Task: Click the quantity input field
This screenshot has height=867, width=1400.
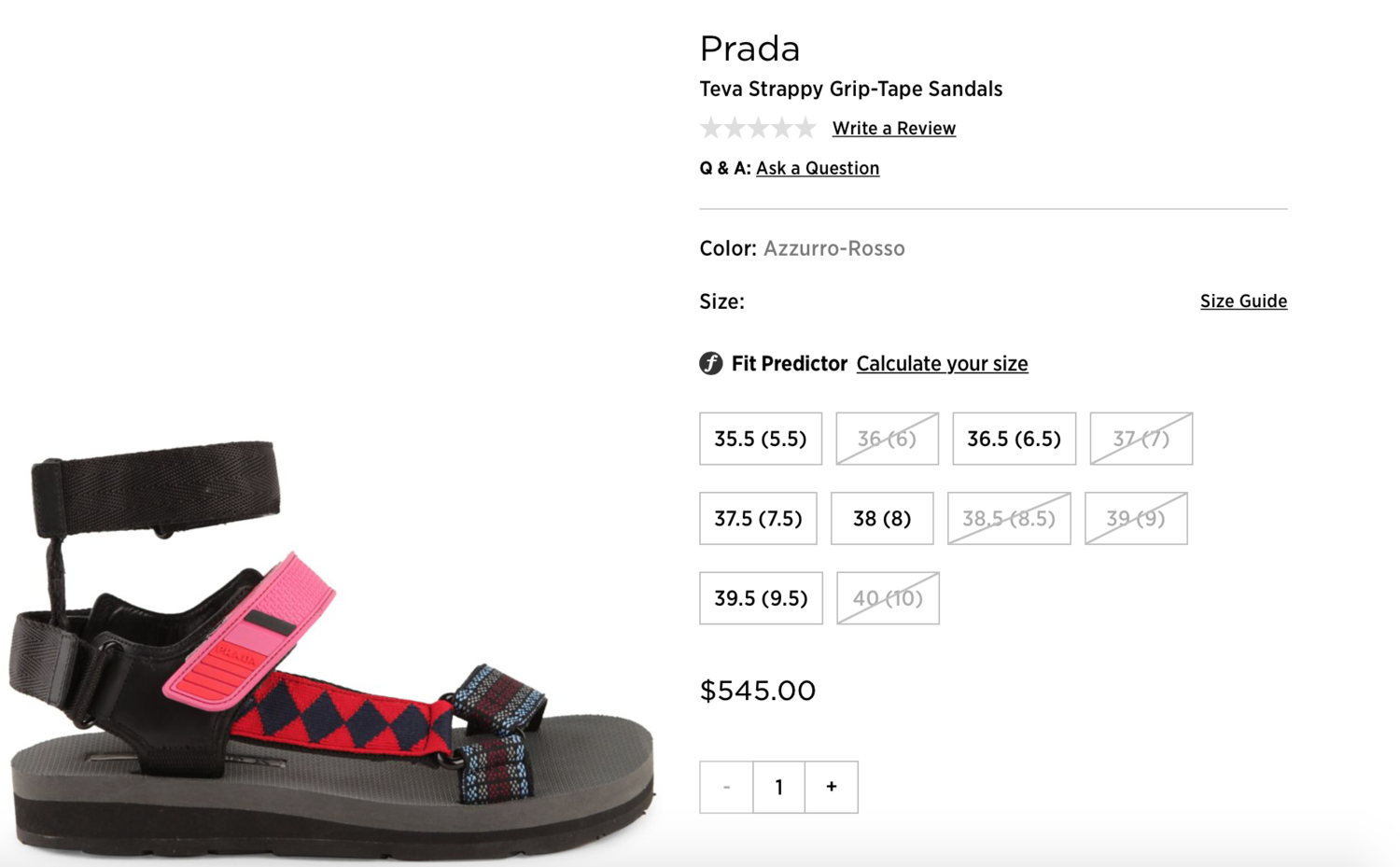Action: pos(778,787)
